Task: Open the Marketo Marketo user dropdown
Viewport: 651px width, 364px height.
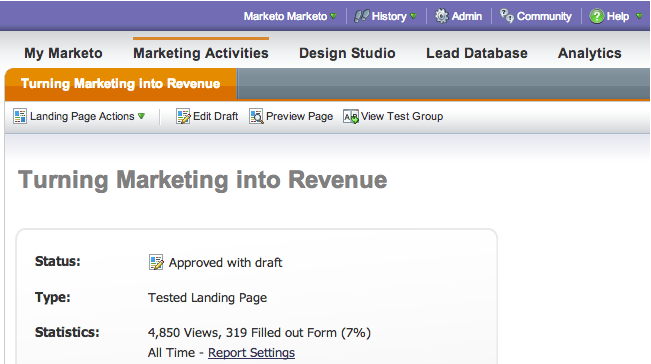Action: click(x=290, y=16)
